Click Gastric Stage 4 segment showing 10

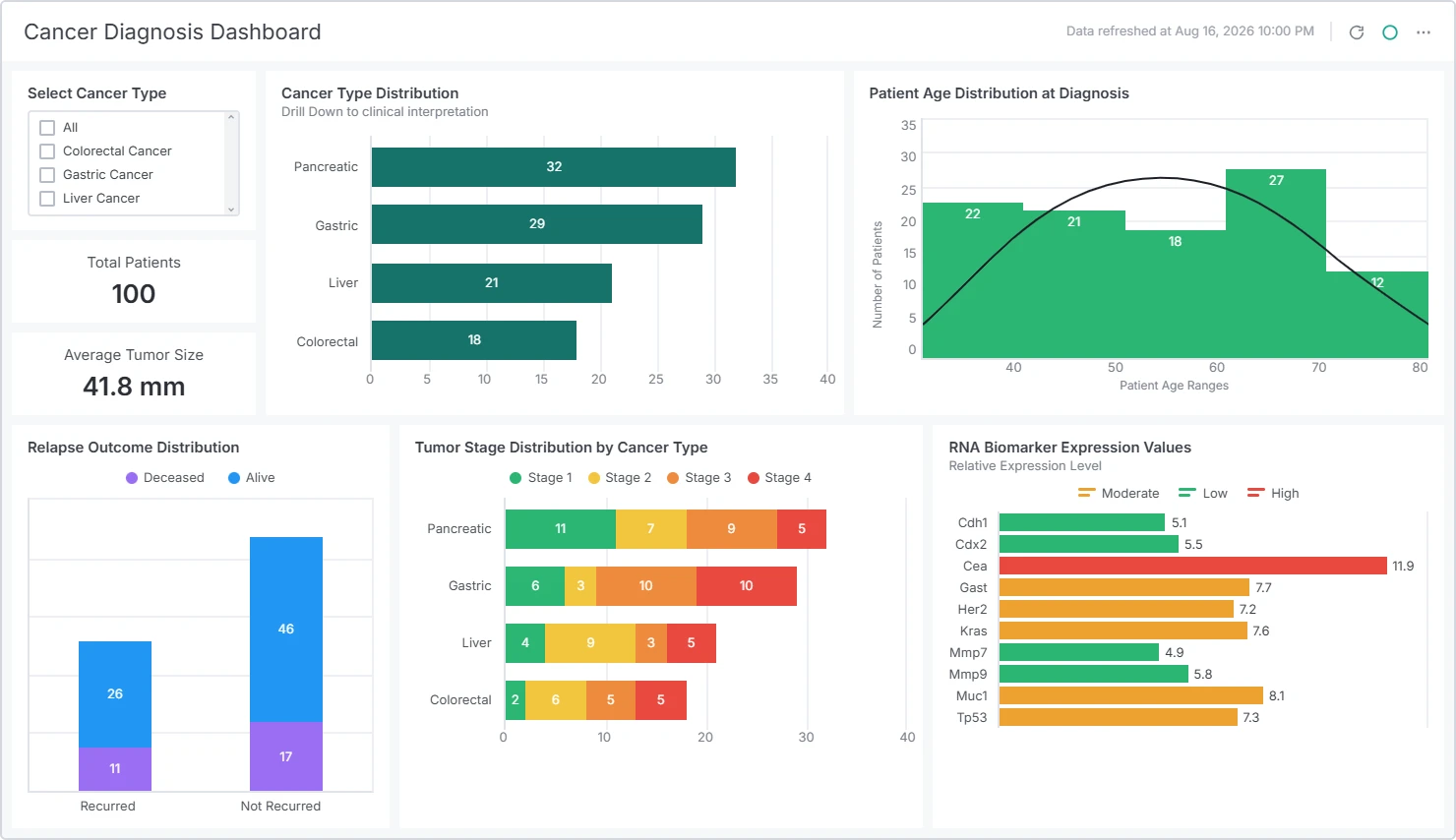tap(747, 586)
